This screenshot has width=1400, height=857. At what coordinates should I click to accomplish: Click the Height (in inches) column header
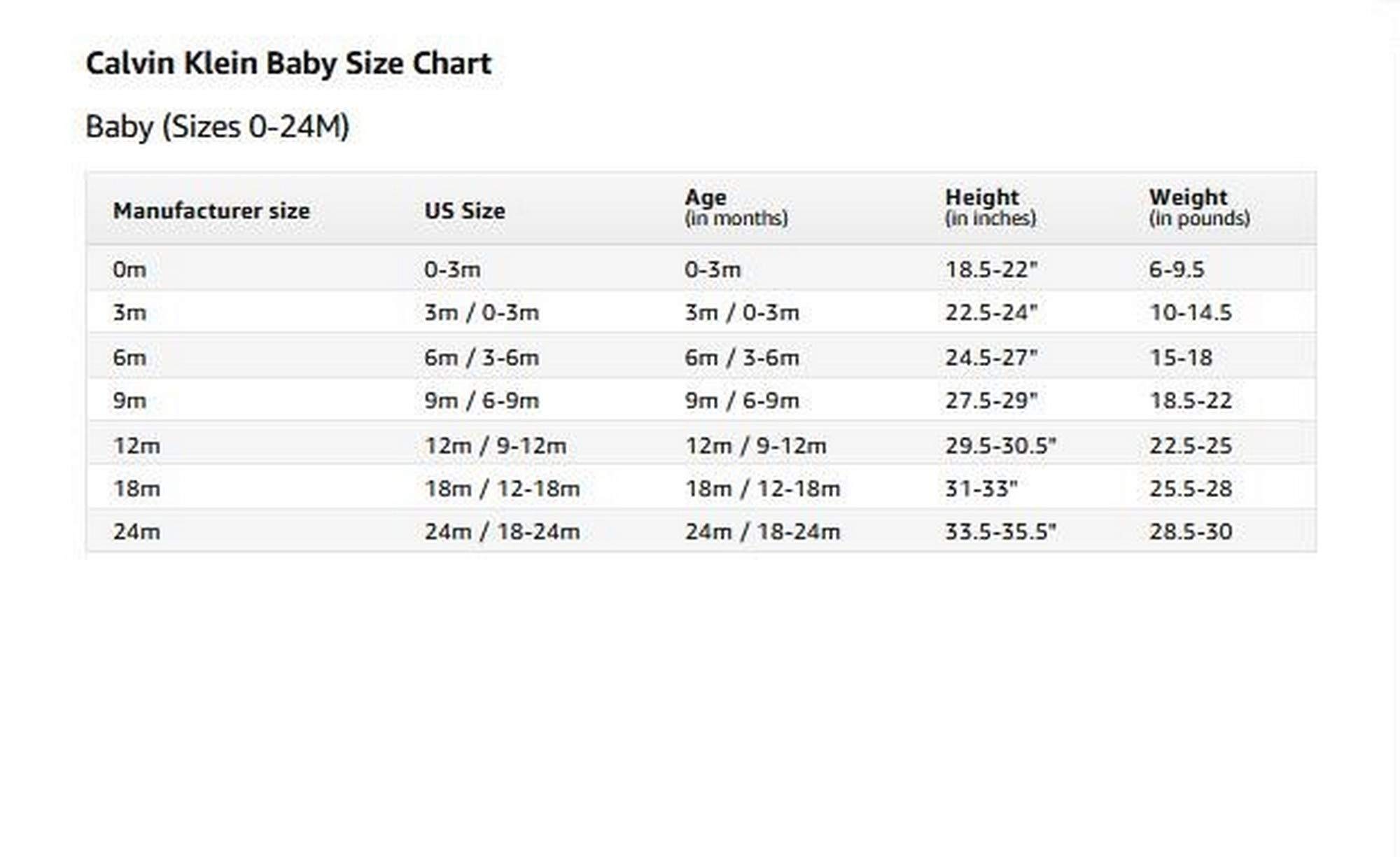990,207
